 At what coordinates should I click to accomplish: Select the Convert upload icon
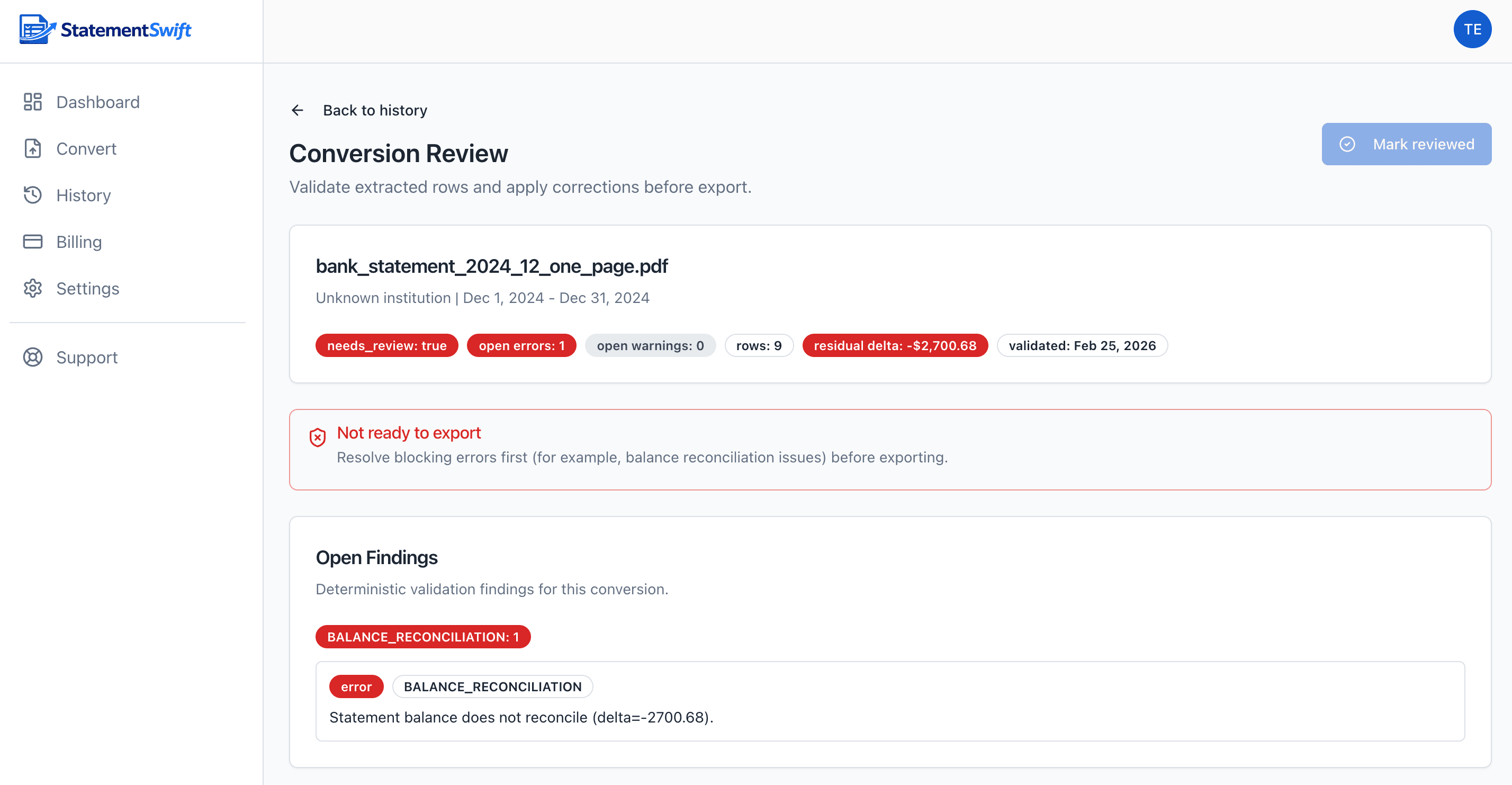[33, 148]
